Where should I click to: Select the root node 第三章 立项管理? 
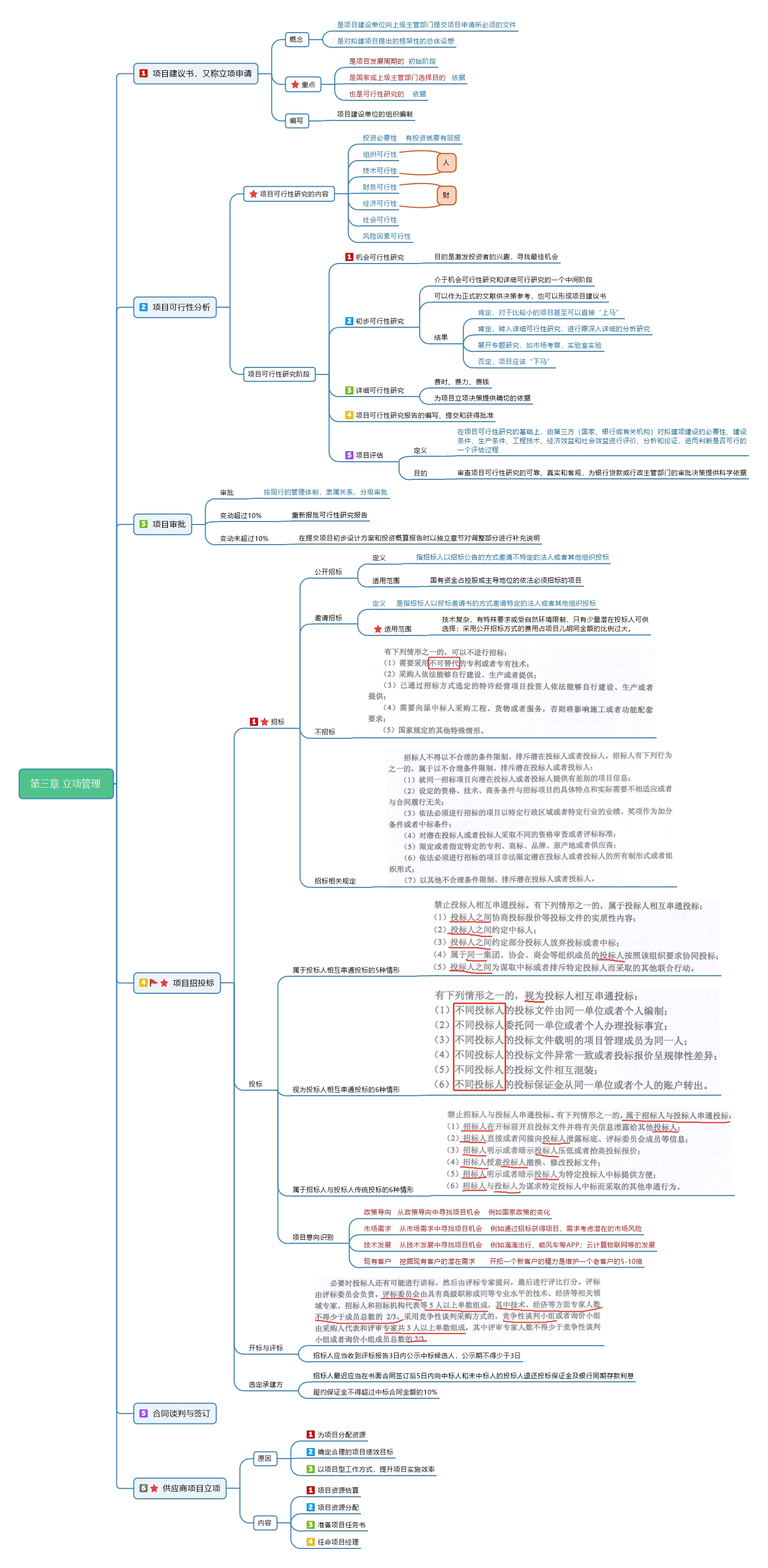click(x=66, y=785)
